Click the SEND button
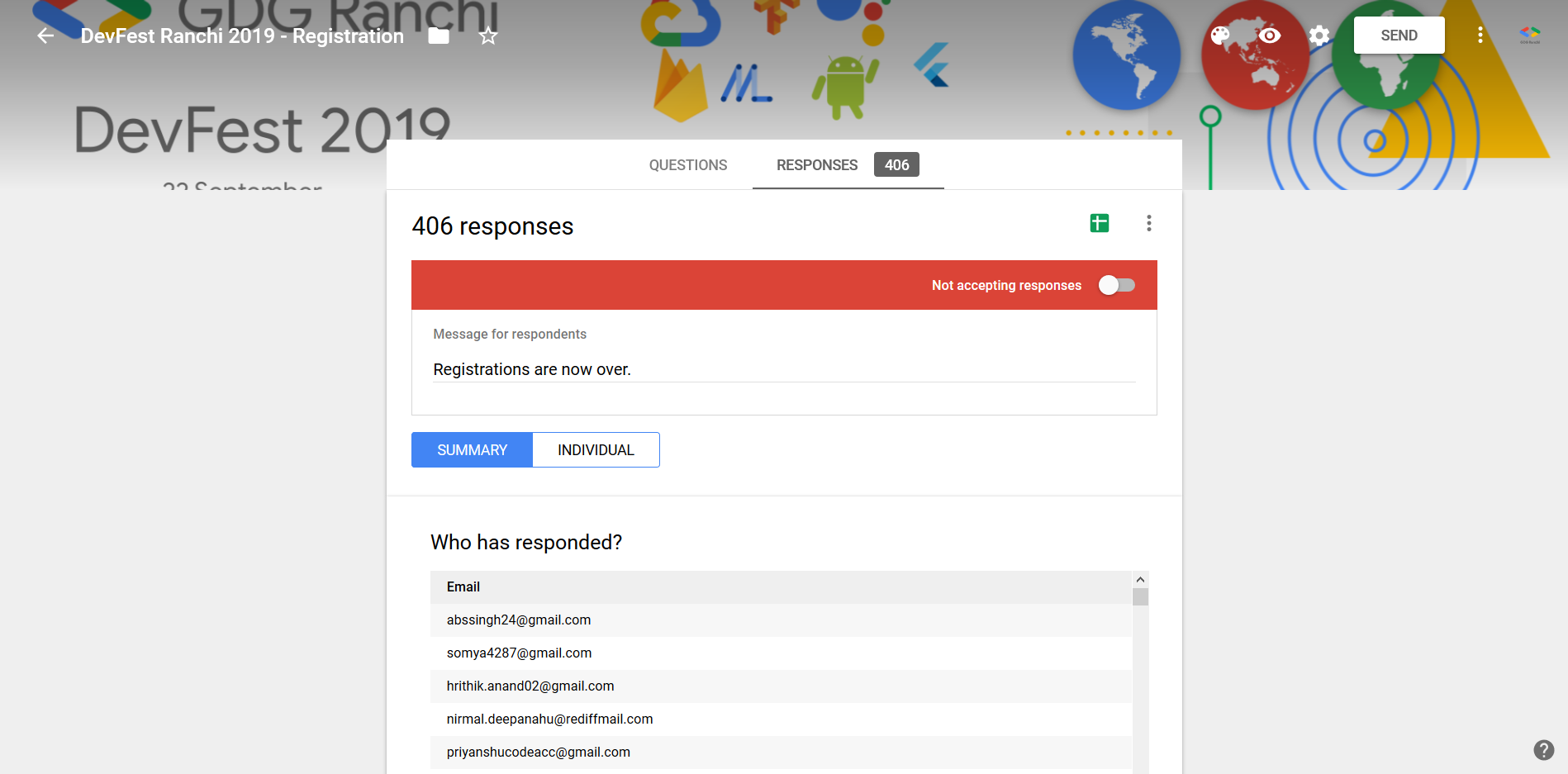 coord(1399,36)
